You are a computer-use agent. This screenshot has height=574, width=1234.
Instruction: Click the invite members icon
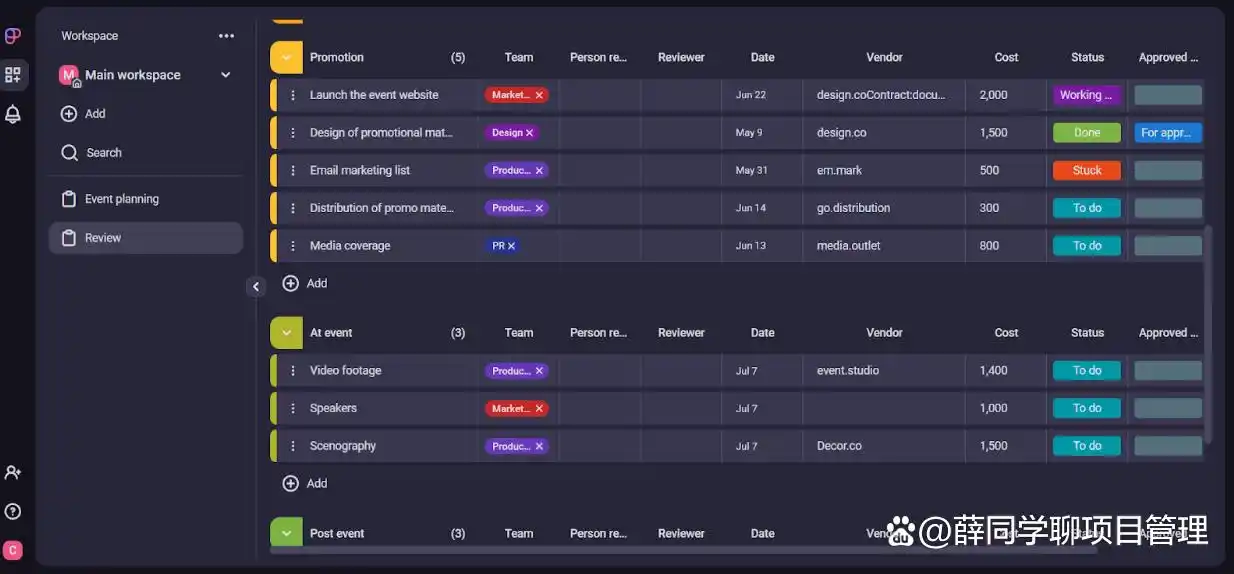click(13, 472)
